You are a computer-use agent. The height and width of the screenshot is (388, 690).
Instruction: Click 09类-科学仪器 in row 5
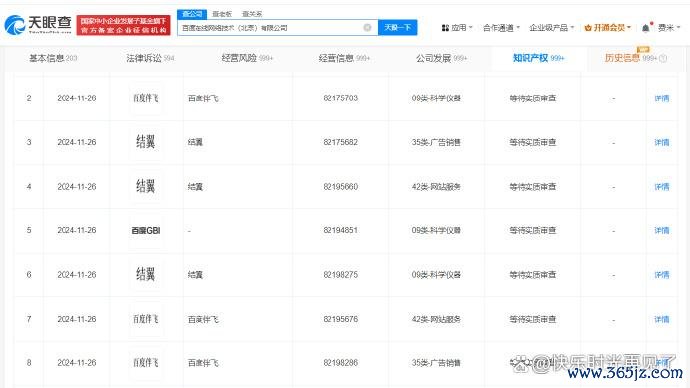pyautogui.click(x=436, y=230)
